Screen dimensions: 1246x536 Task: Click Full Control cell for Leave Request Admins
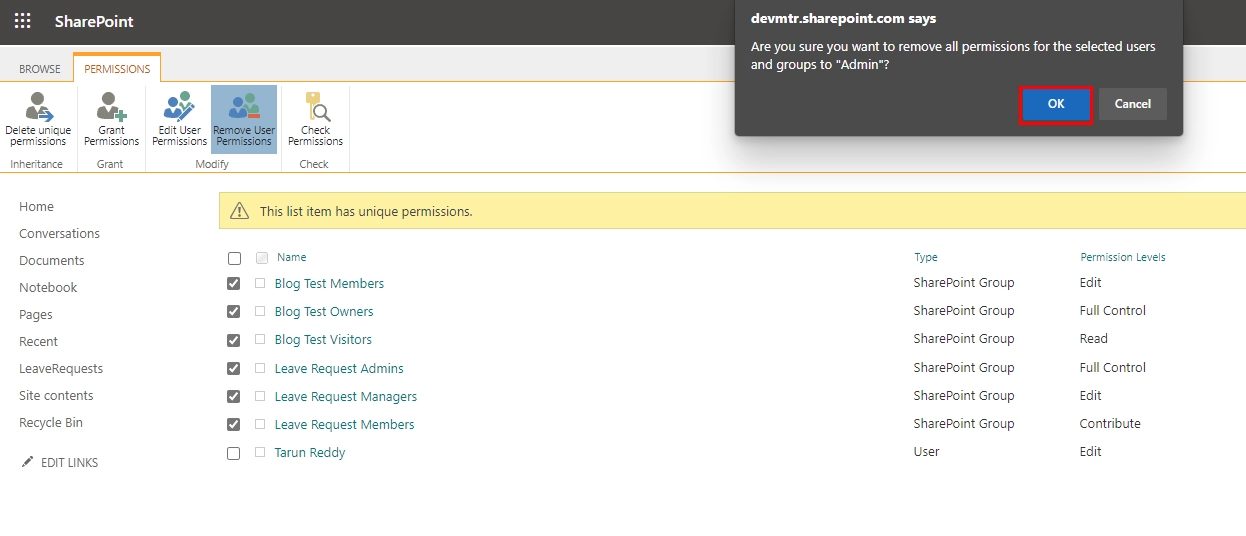pyautogui.click(x=1113, y=368)
